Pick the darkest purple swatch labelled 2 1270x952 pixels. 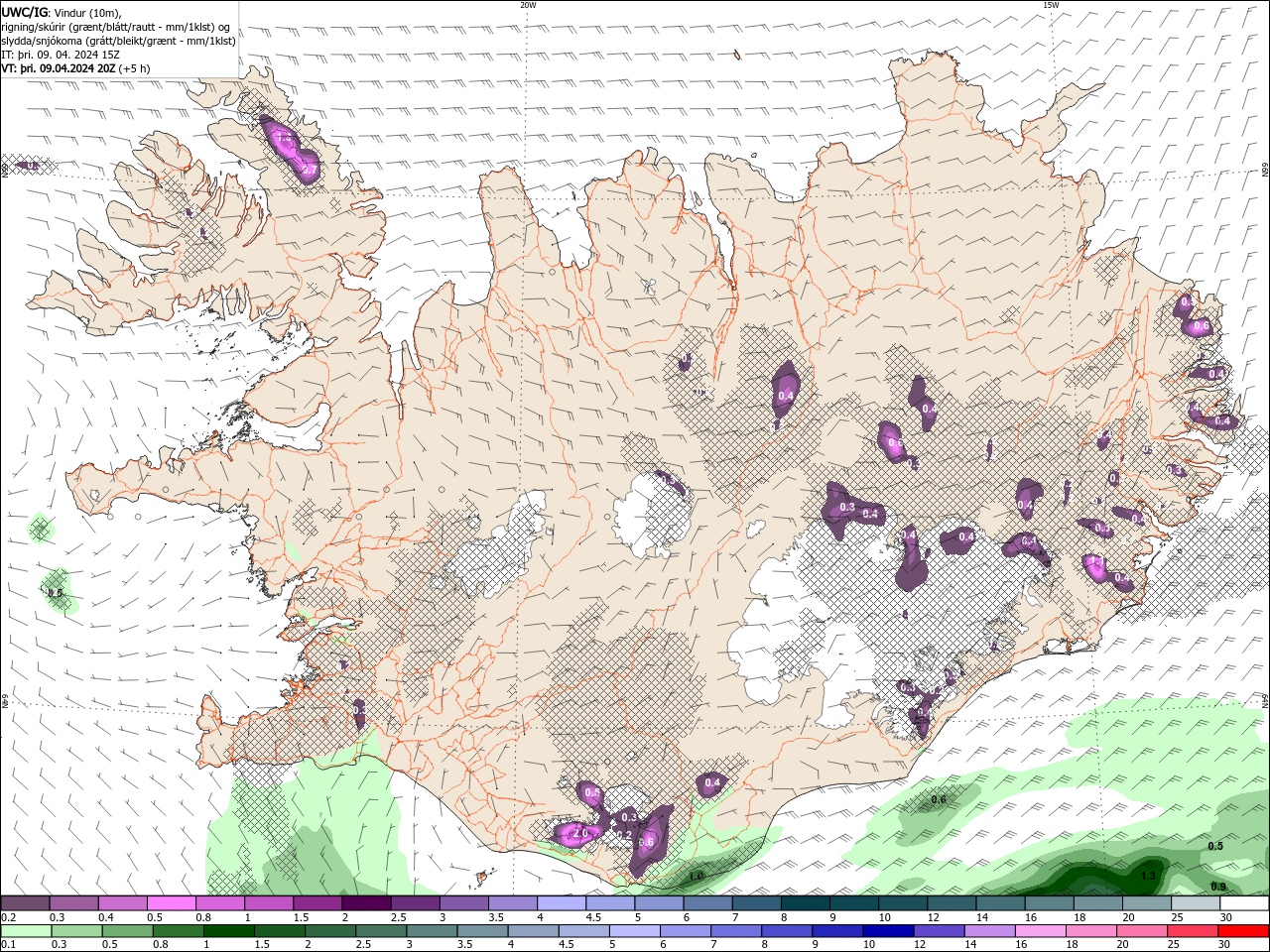366,903
